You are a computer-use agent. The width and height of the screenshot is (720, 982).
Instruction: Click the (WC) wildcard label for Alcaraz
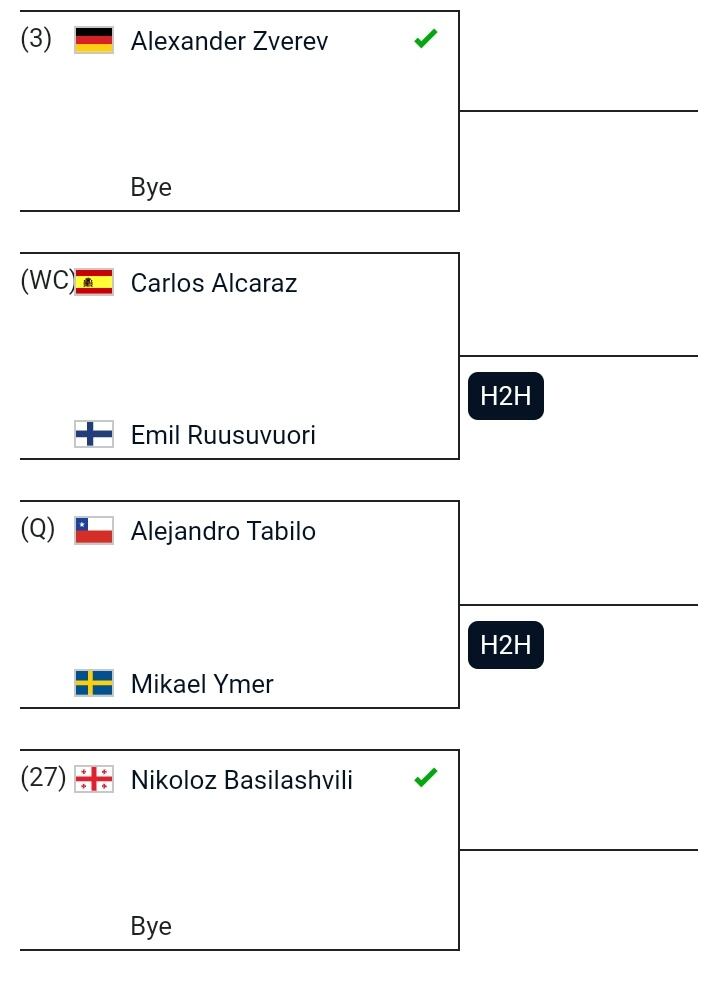point(48,281)
